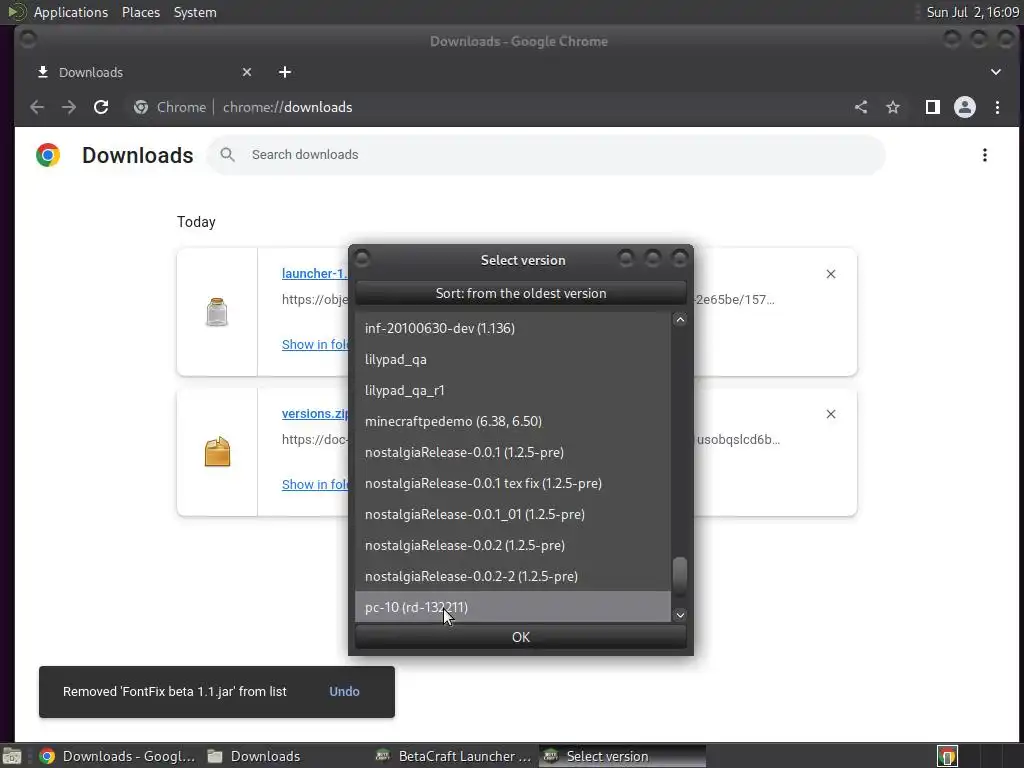
Task: Show launcher jar in folder
Action: point(315,344)
